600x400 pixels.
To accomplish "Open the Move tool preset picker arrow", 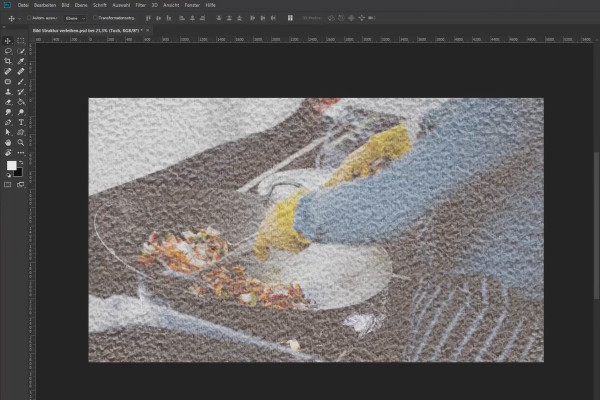I will [20, 18].
